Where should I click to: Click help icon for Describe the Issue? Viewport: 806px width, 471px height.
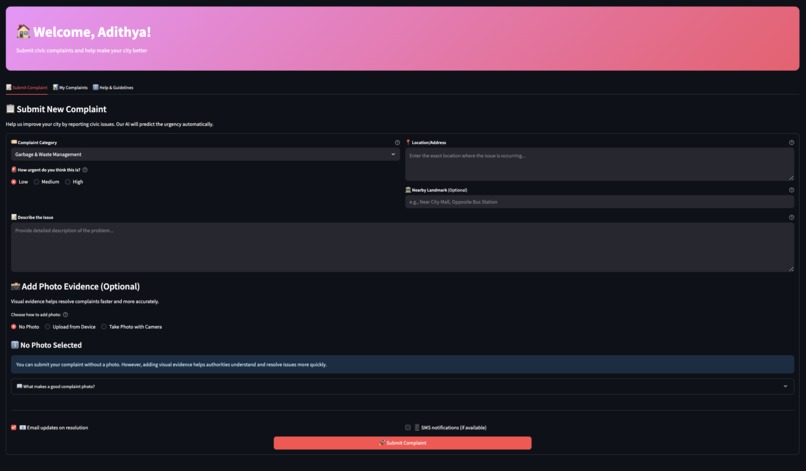pyautogui.click(x=791, y=217)
